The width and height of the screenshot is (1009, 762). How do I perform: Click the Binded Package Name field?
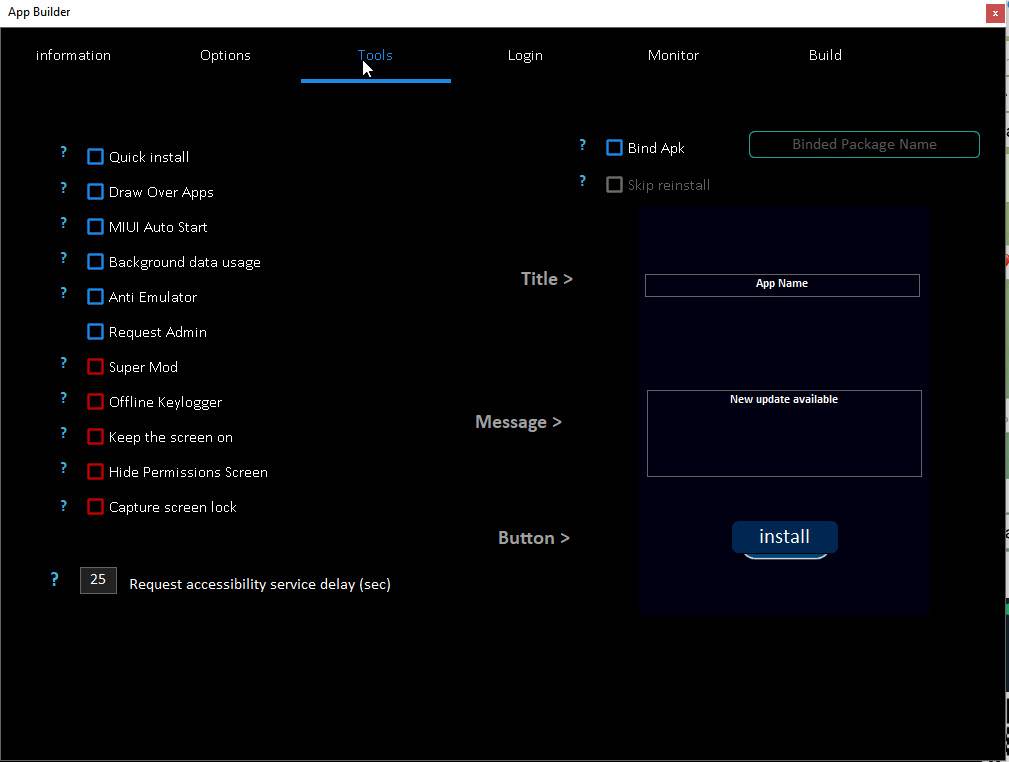tap(864, 144)
